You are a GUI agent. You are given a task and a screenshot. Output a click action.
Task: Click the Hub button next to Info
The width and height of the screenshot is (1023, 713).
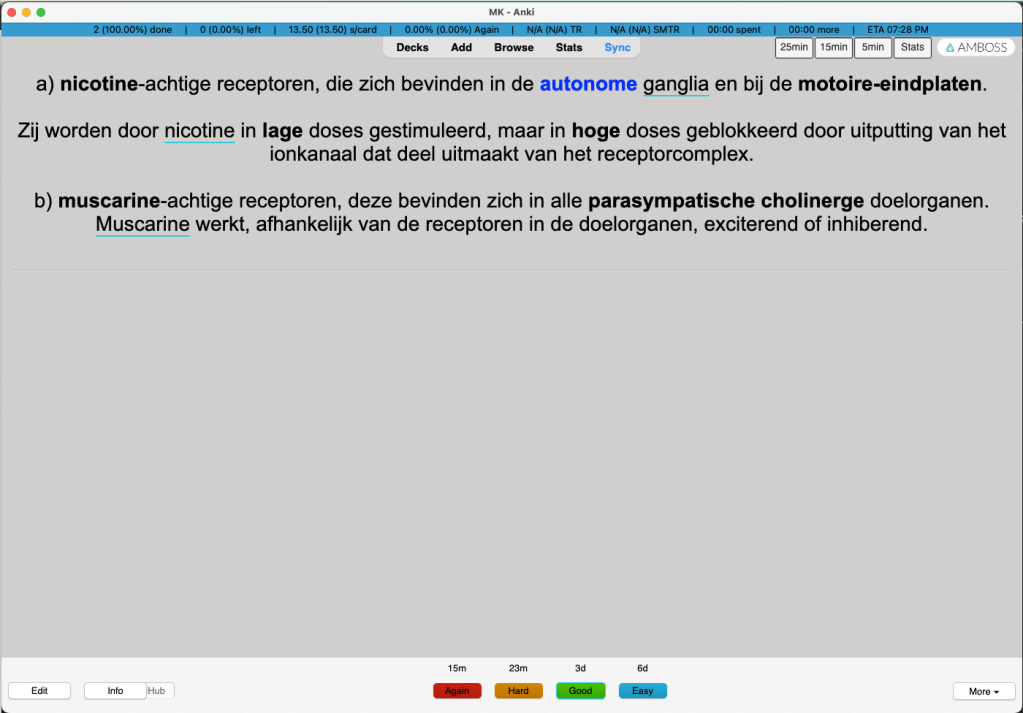[x=157, y=691]
